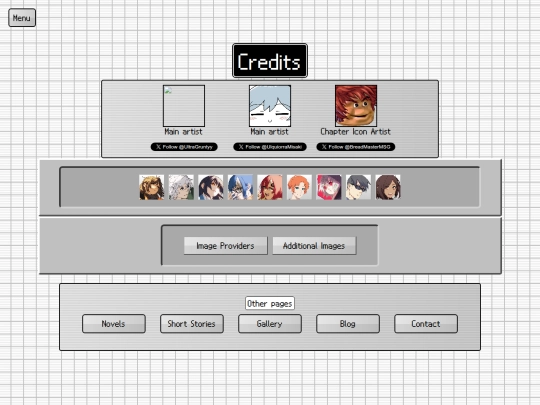
Task: Select the blonde-haired character icon
Action: 152,187
